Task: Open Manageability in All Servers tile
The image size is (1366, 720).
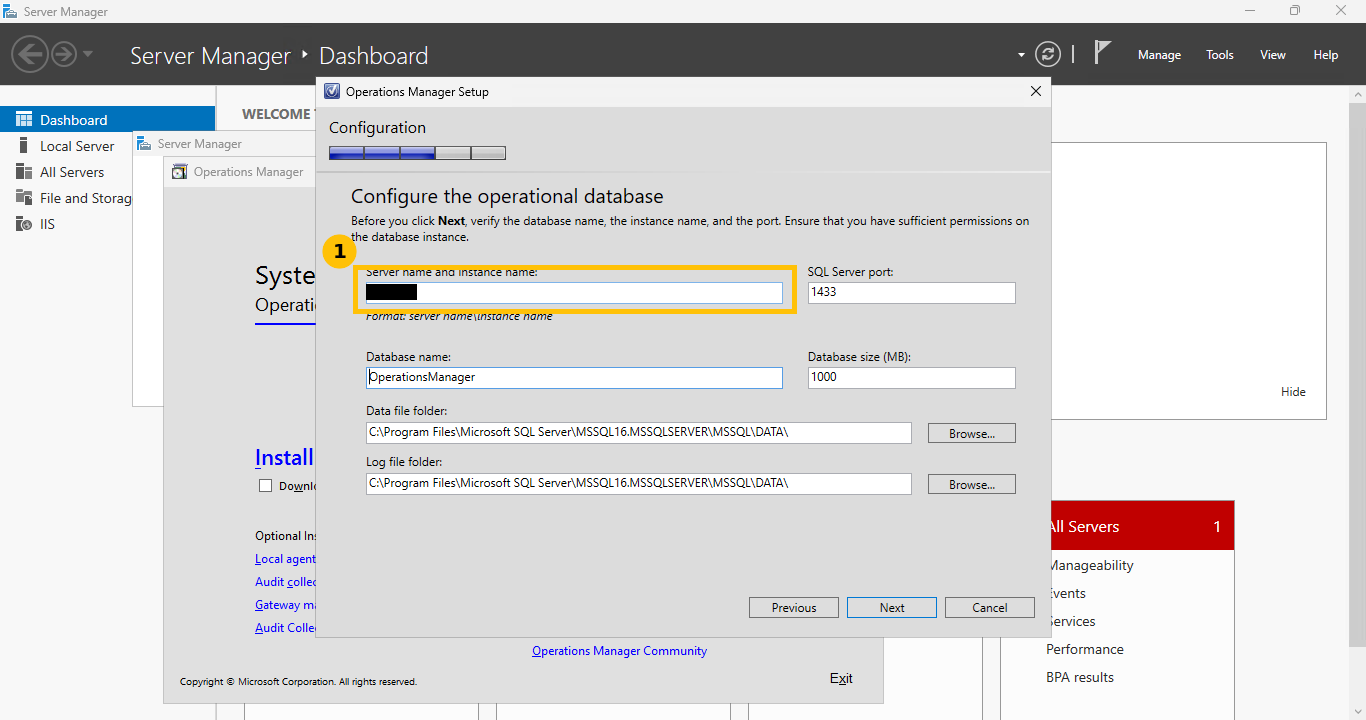Action: 1090,565
